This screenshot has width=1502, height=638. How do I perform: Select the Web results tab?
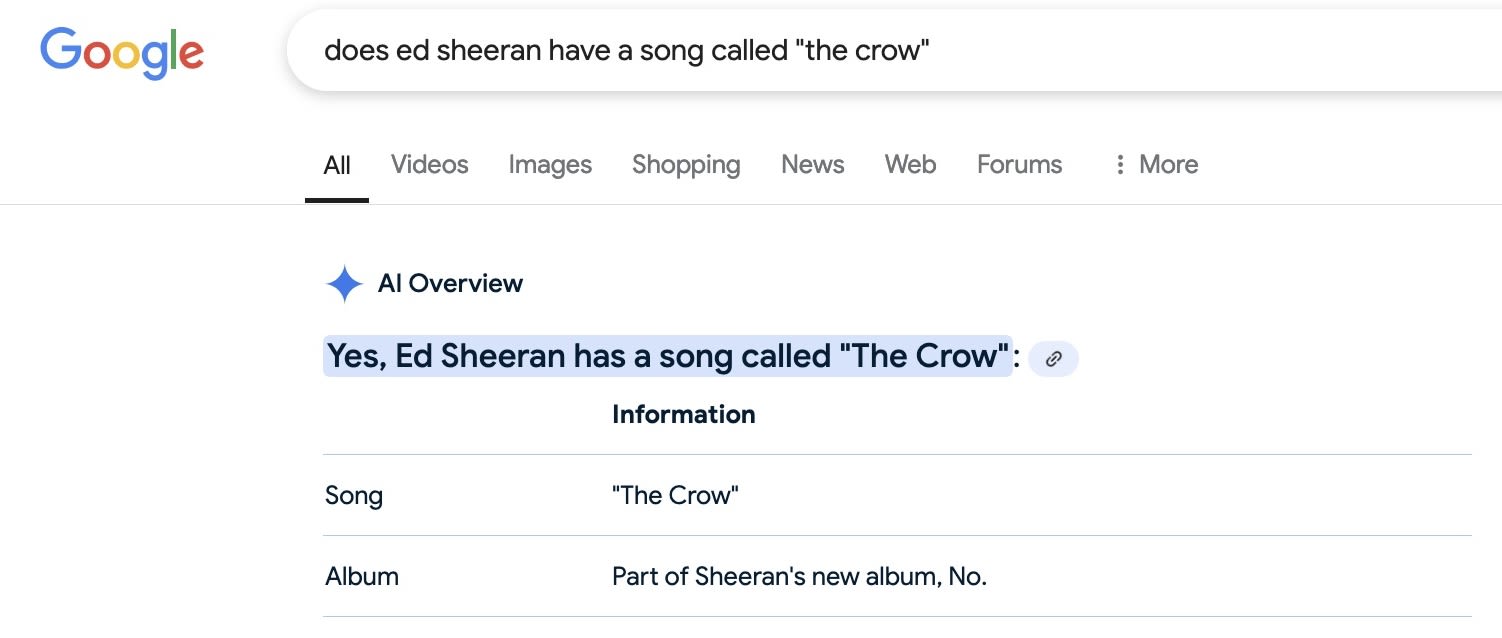(910, 164)
